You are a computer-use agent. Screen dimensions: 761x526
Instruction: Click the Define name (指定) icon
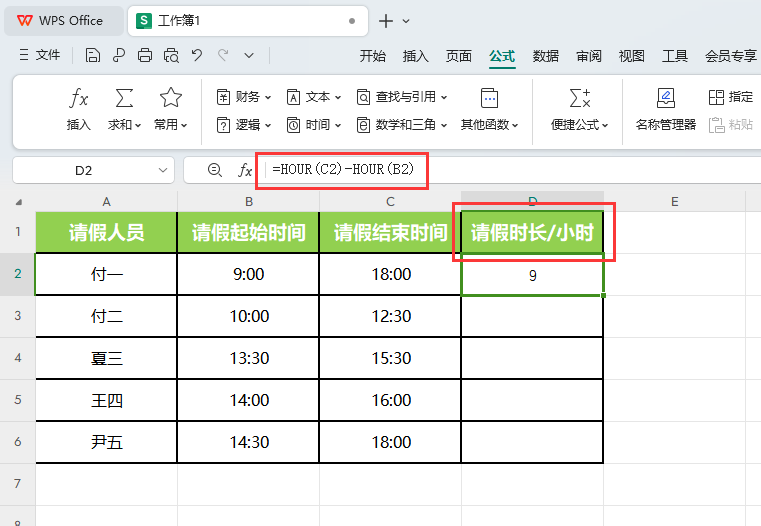(716, 97)
